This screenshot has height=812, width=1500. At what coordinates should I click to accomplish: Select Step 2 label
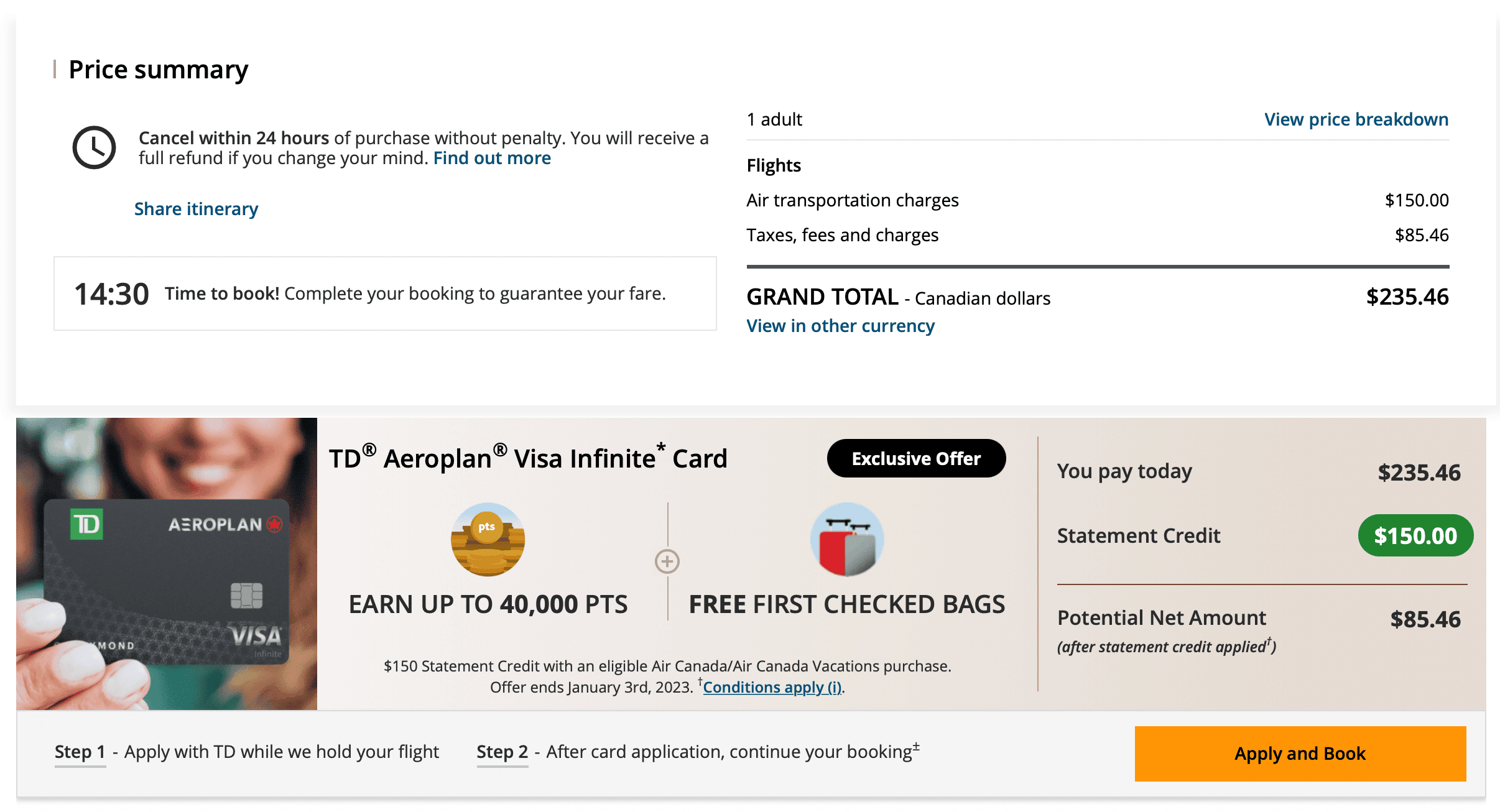point(502,752)
